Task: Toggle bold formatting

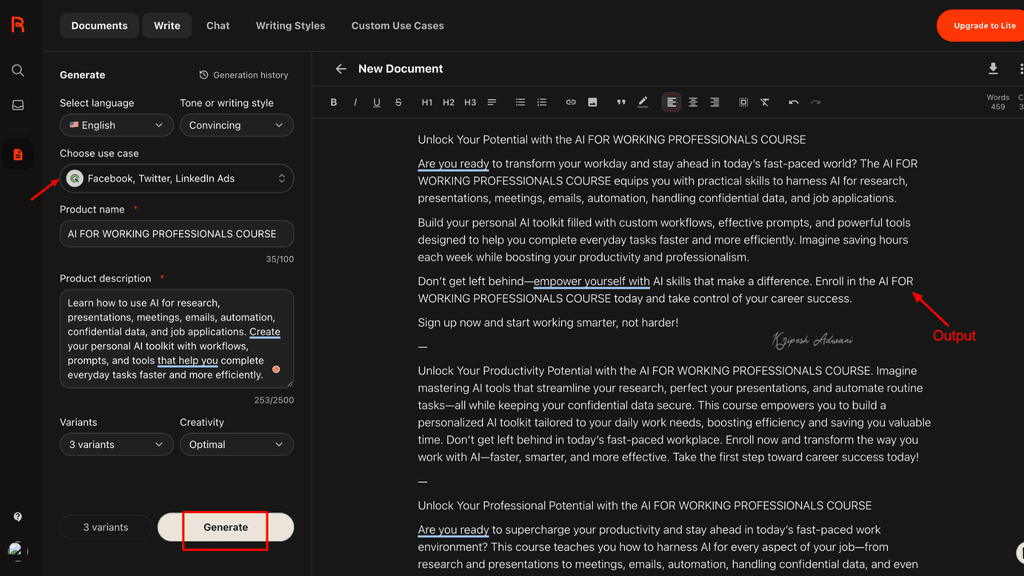Action: coord(334,103)
